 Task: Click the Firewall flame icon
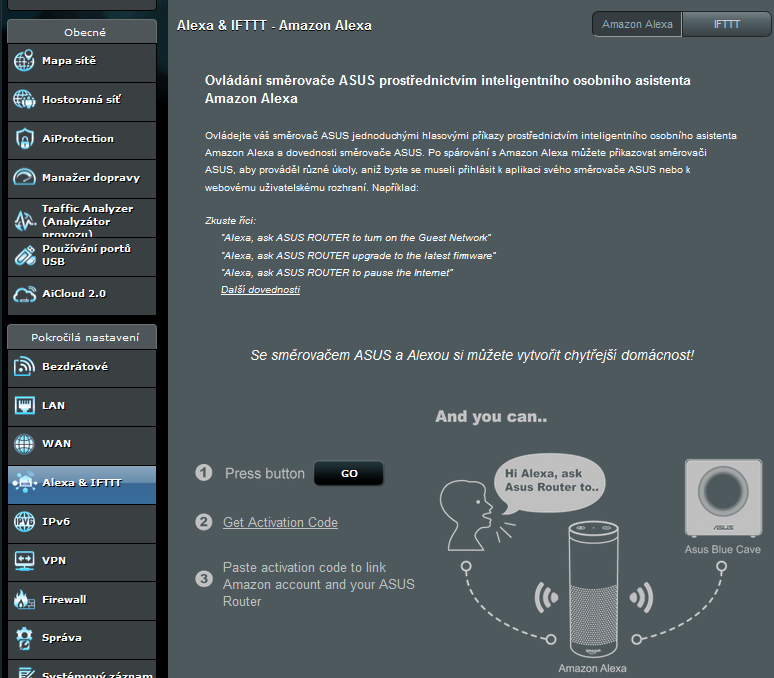tap(24, 600)
